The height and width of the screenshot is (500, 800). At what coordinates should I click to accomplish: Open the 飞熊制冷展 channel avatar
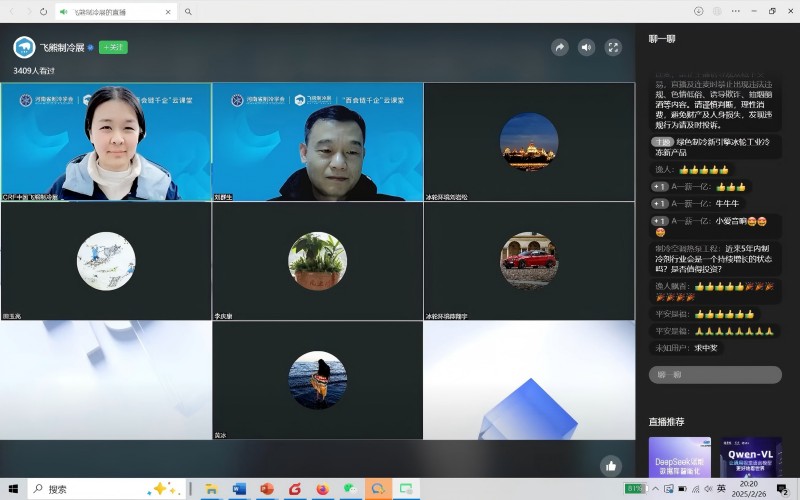tap(24, 47)
